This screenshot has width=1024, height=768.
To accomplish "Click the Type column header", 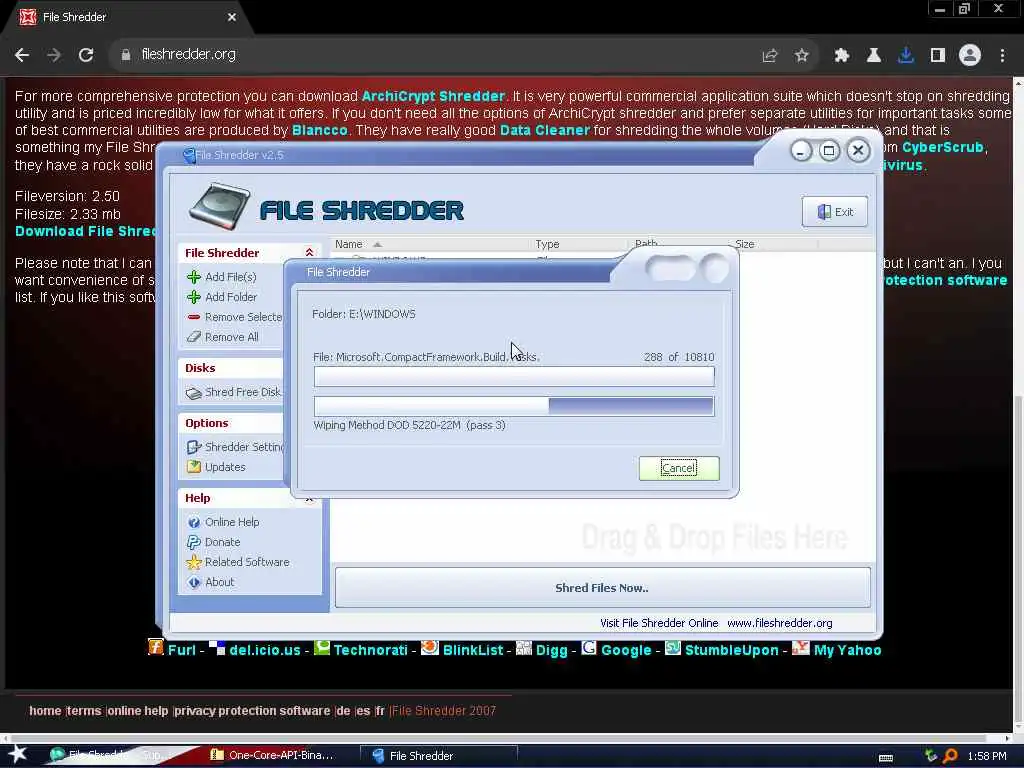I will [581, 244].
